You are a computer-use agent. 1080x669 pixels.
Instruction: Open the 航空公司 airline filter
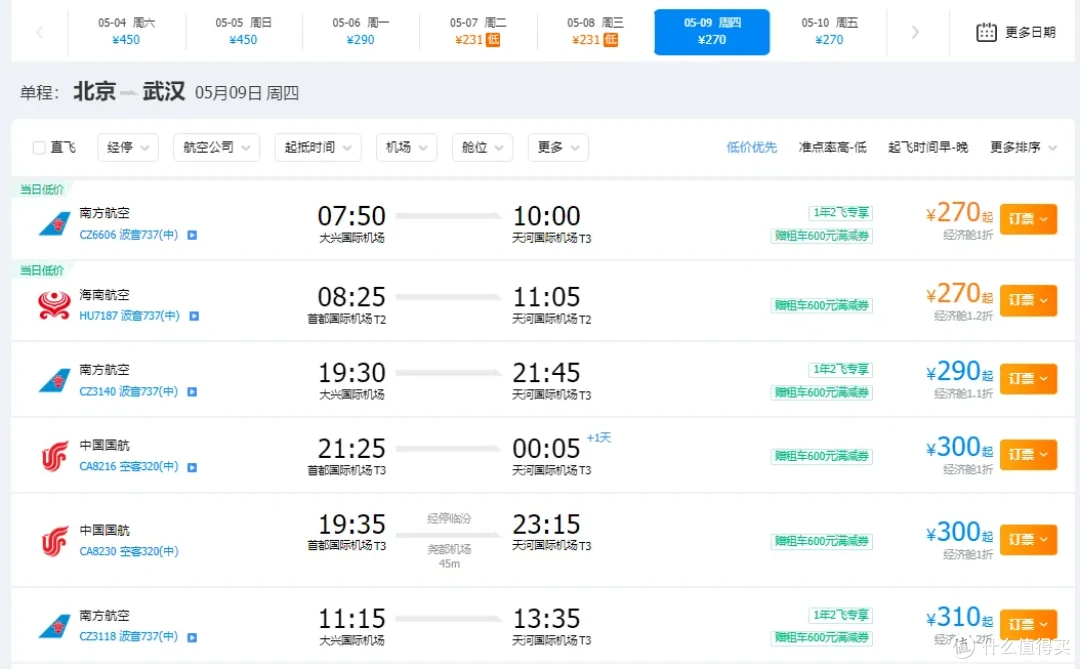pos(216,147)
